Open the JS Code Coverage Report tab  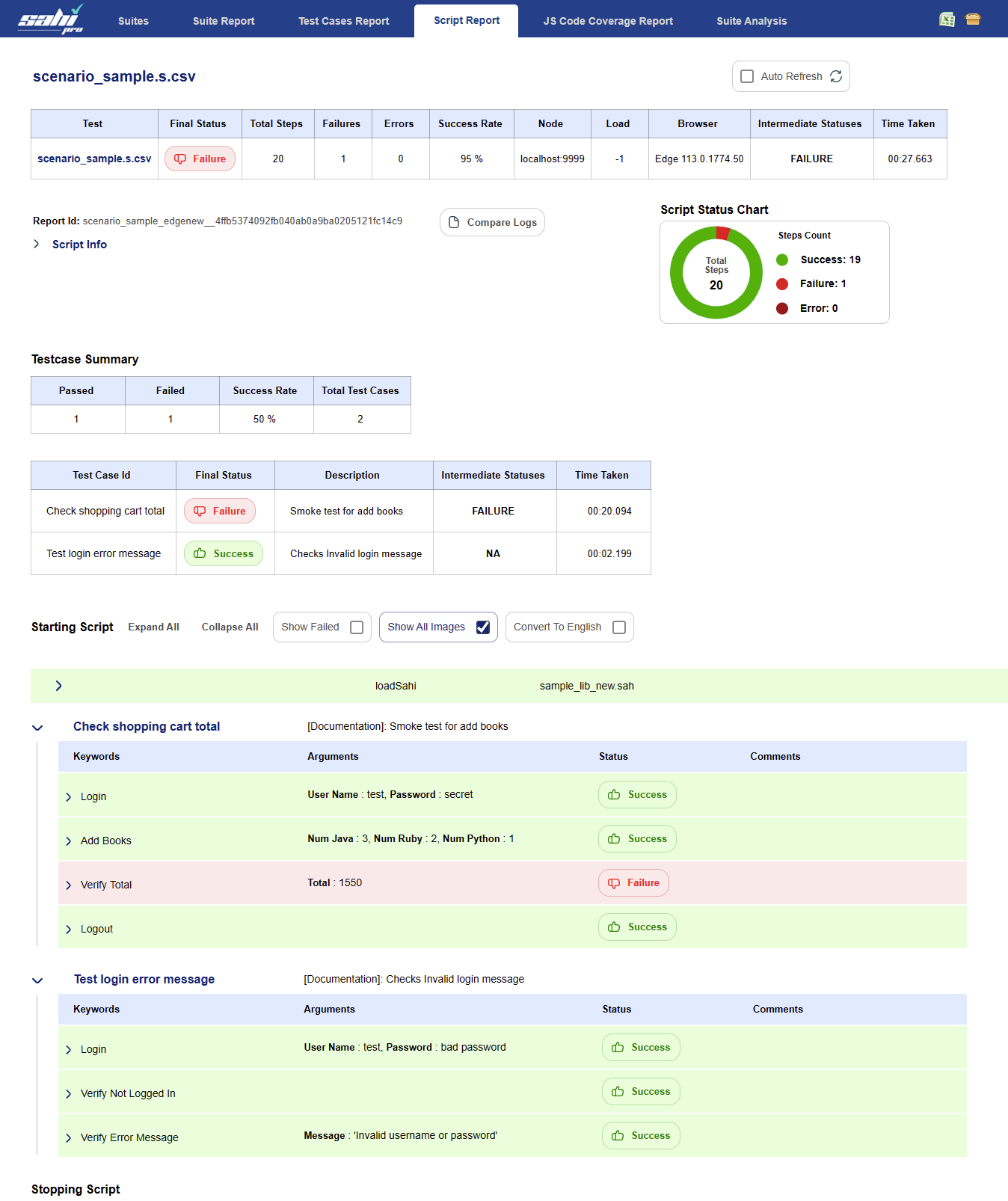coord(608,21)
